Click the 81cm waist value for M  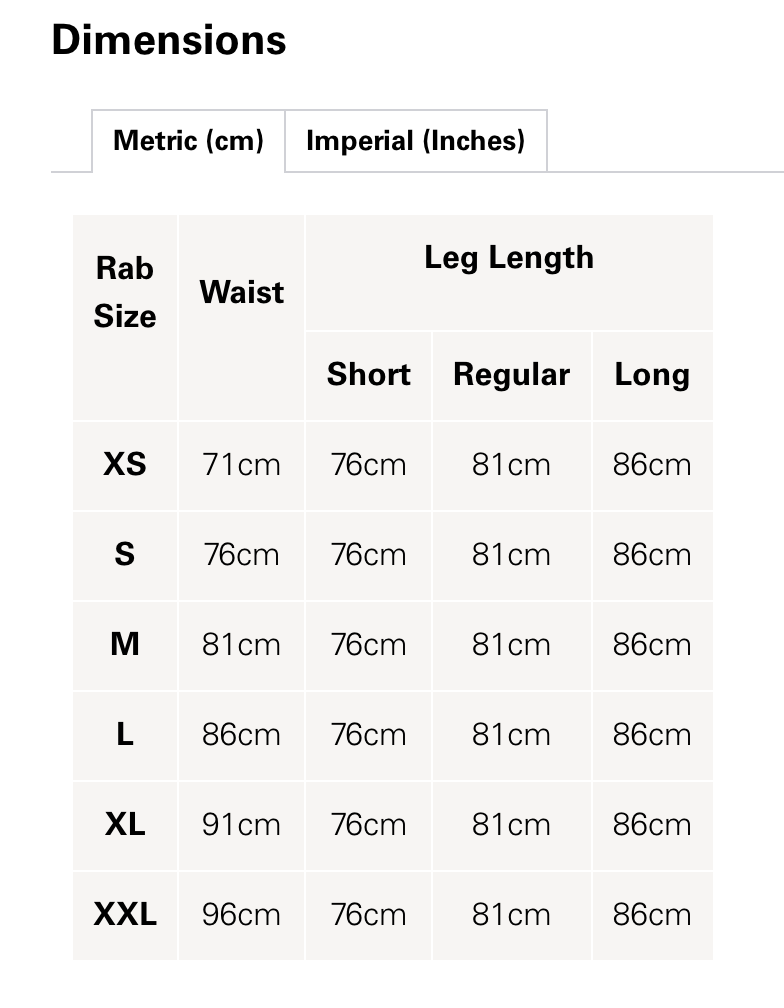242,645
